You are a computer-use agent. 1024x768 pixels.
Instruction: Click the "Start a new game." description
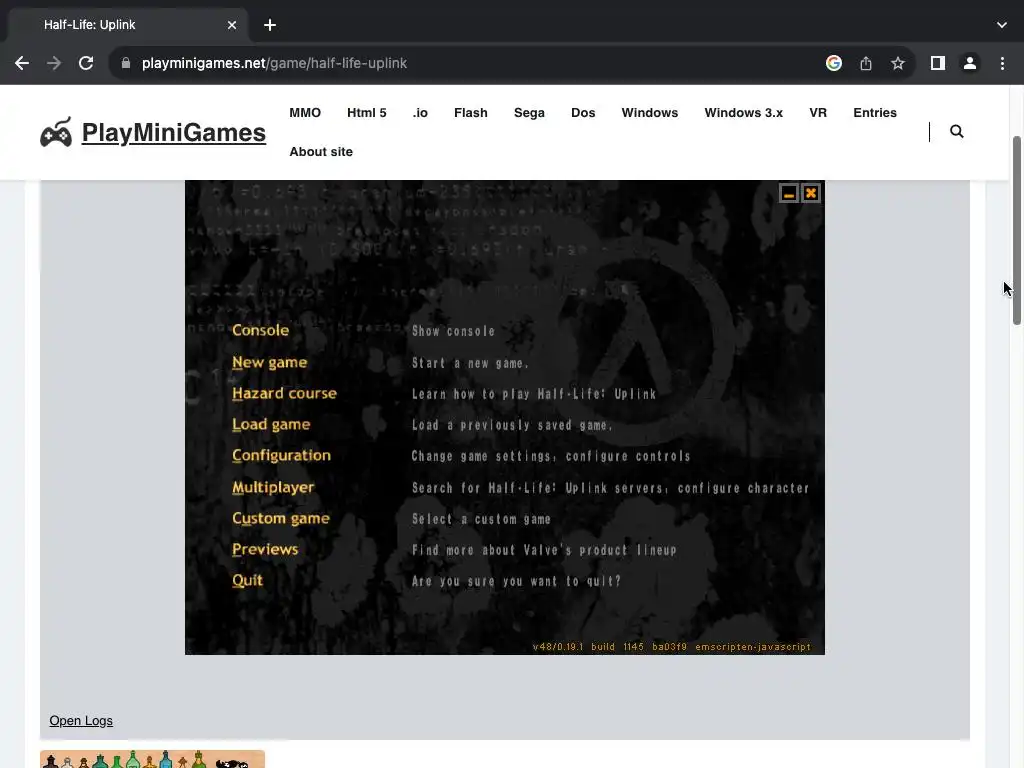470,363
